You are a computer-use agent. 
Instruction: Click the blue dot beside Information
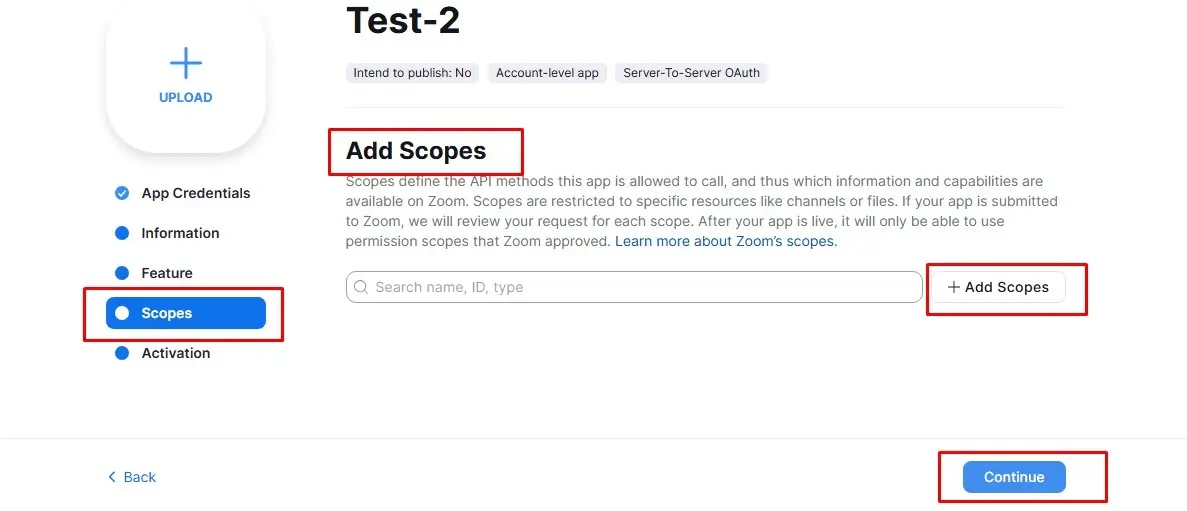pos(122,233)
